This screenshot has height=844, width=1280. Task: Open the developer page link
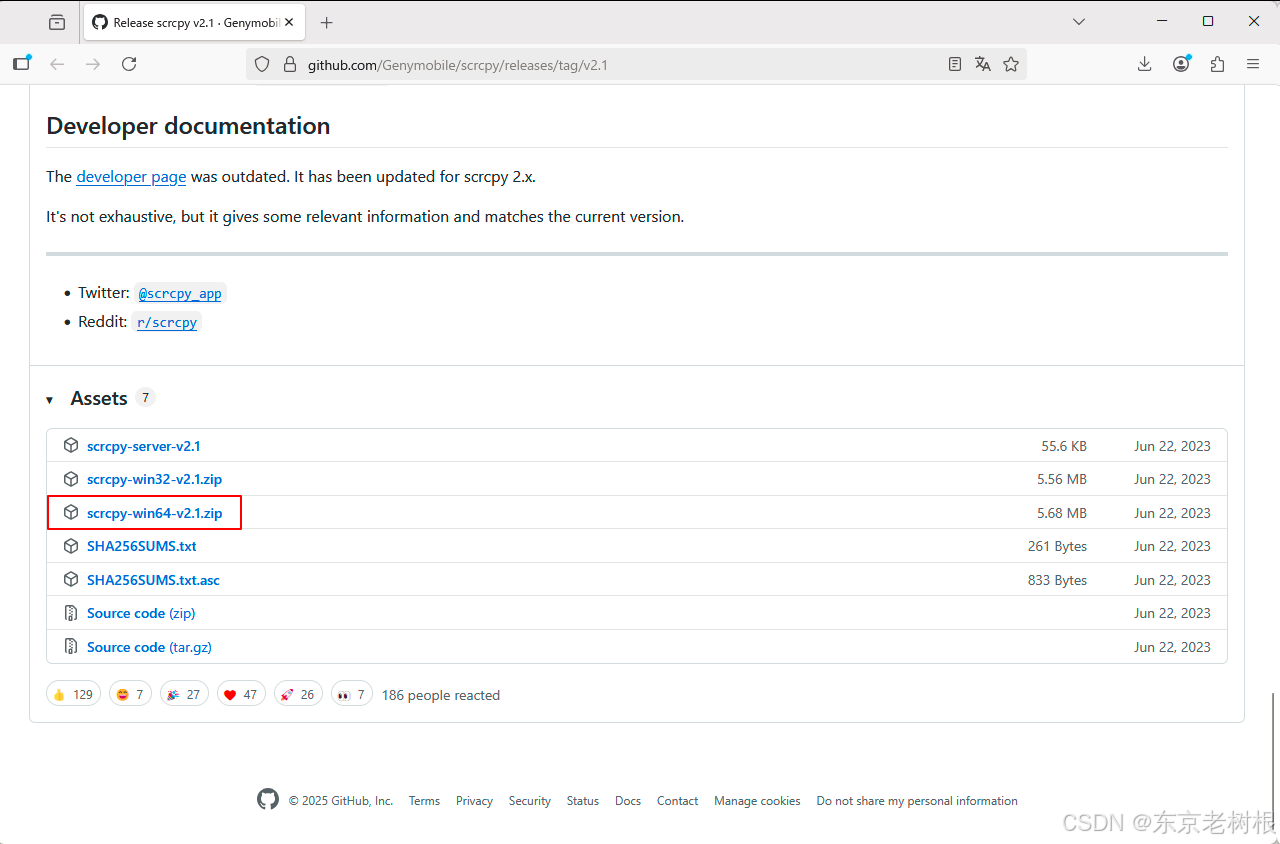coord(131,176)
